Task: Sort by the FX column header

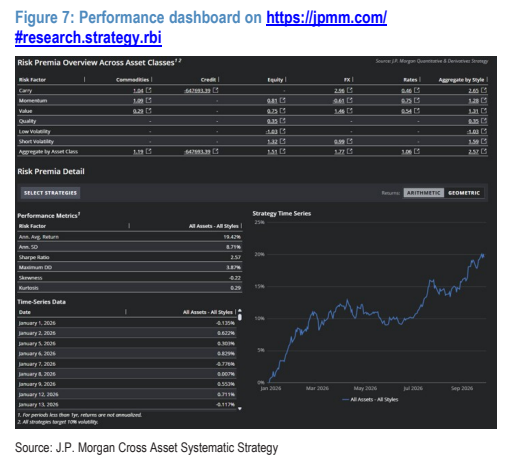Action: pos(347,80)
